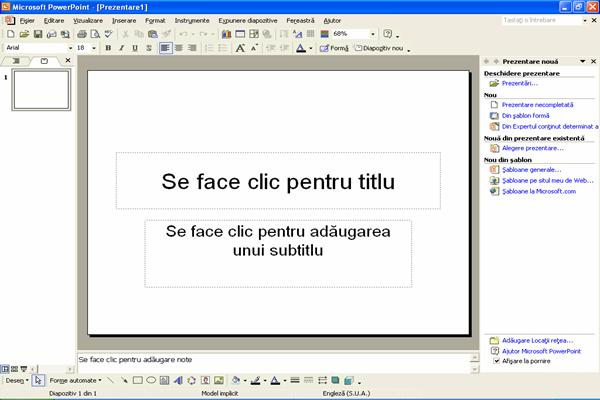600x400 pixels.
Task: Click the Open file icon
Action: [23, 34]
